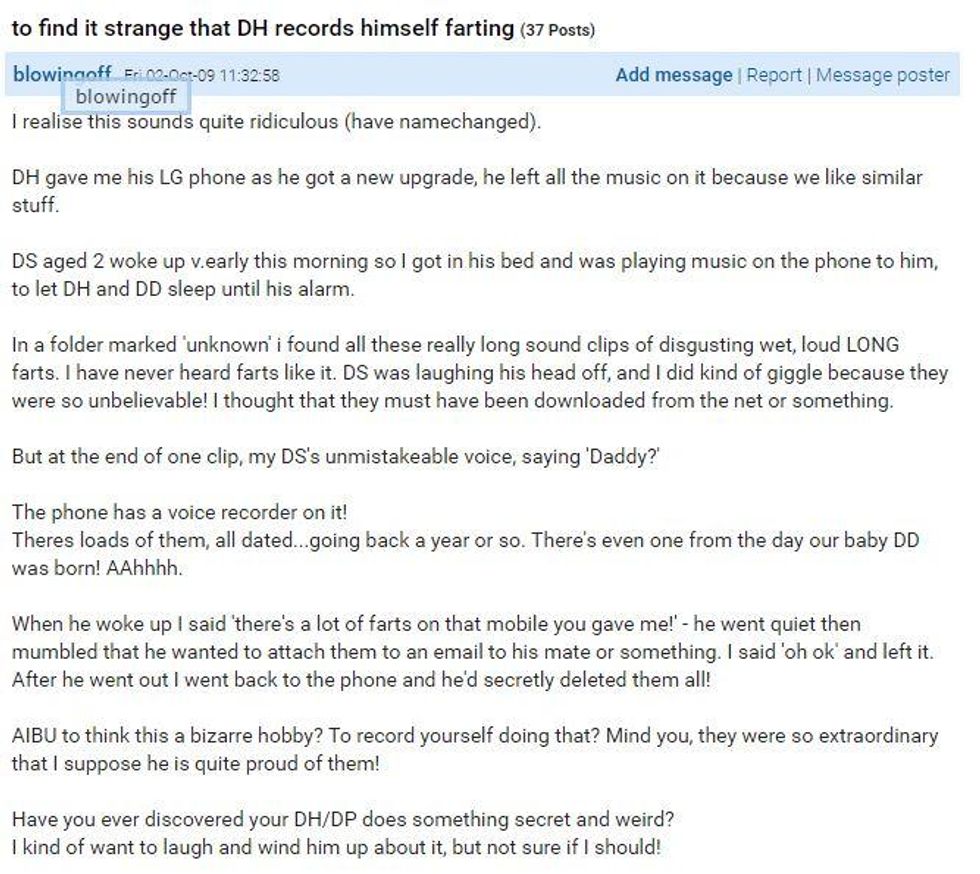Image resolution: width=980 pixels, height=874 pixels.
Task: Click 'The phone has a voice recorder' line
Action: [x=179, y=512]
